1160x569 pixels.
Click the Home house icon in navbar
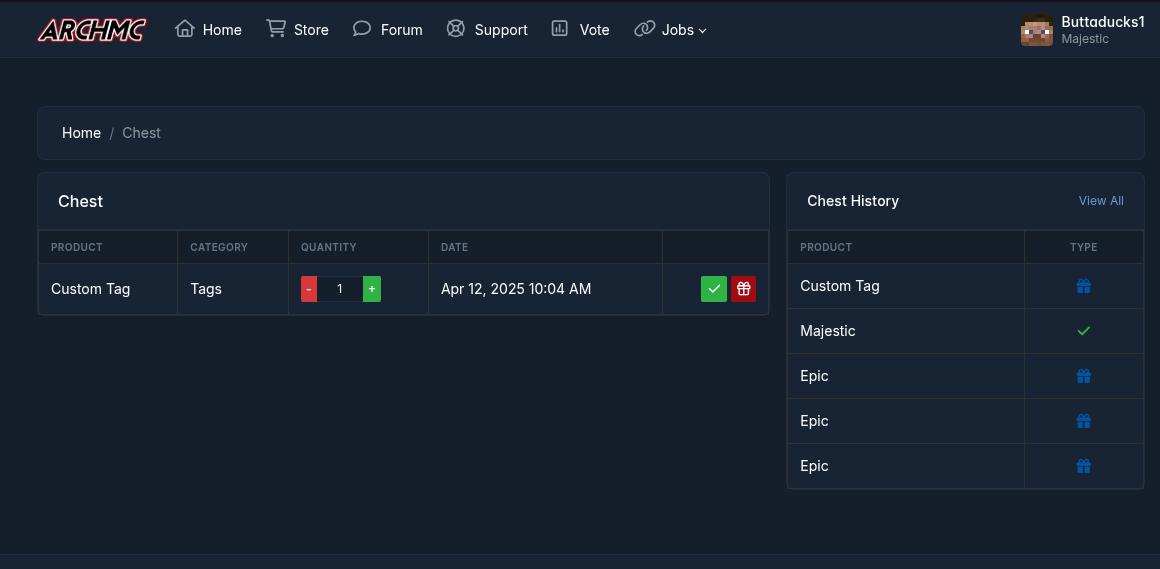pos(184,29)
